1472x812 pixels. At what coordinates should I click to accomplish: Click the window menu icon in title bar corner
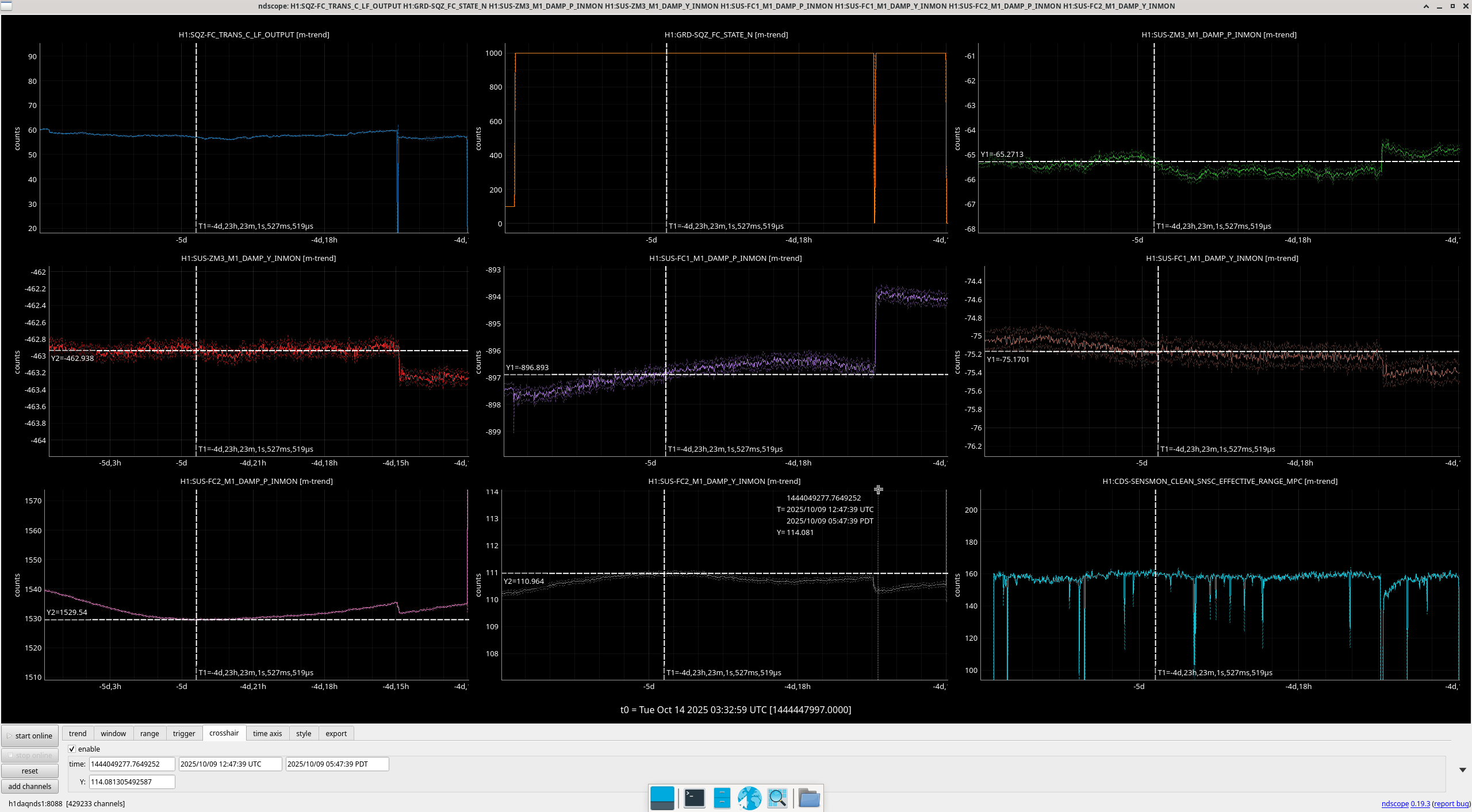tap(6, 6)
